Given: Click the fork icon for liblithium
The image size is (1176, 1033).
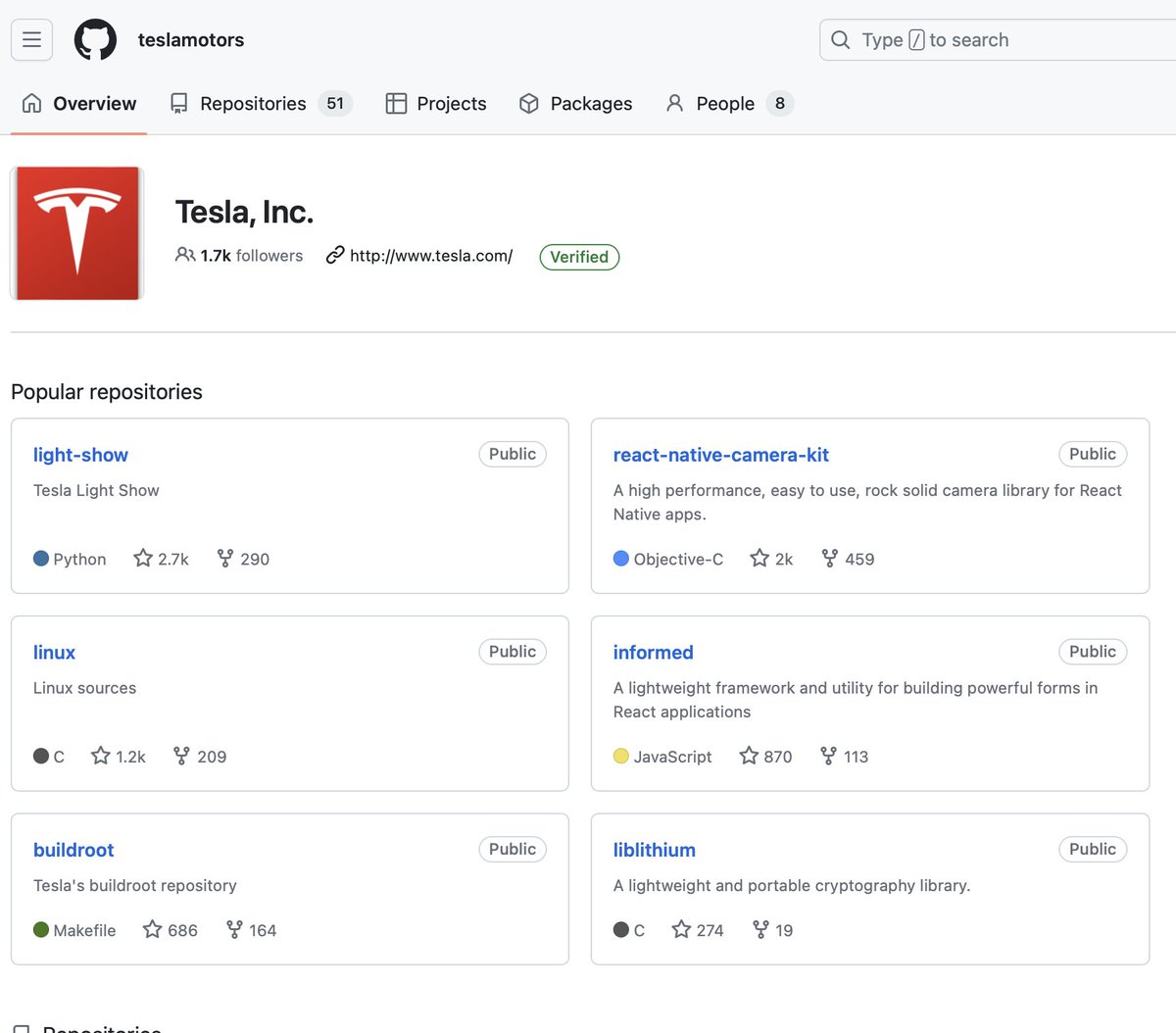Looking at the screenshot, I should click(760, 929).
